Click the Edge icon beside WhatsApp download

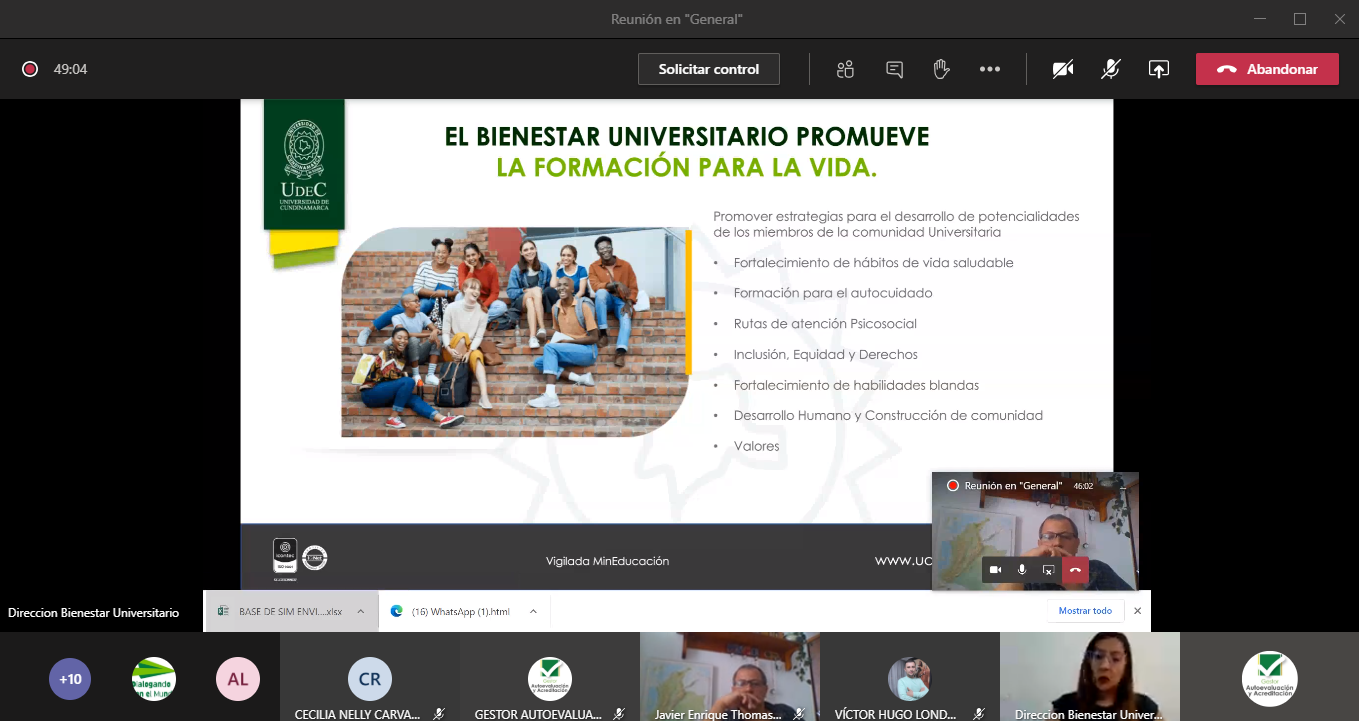397,611
